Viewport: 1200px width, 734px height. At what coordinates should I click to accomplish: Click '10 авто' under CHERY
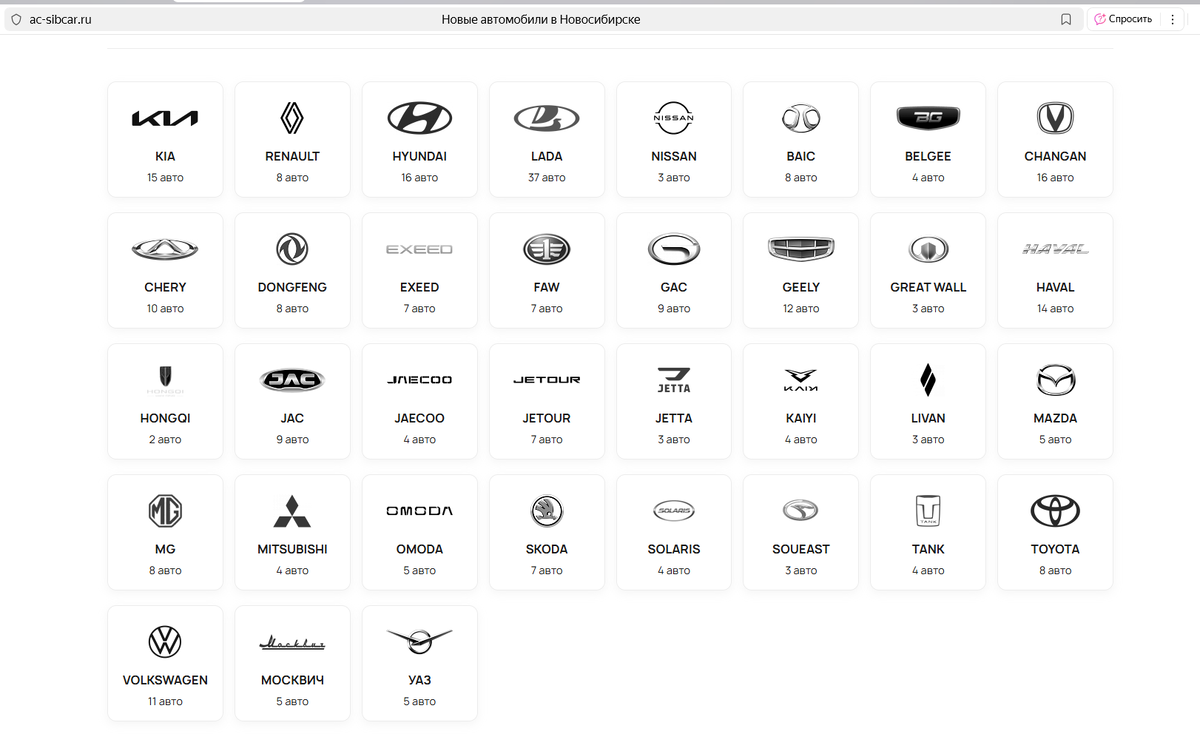[165, 308]
